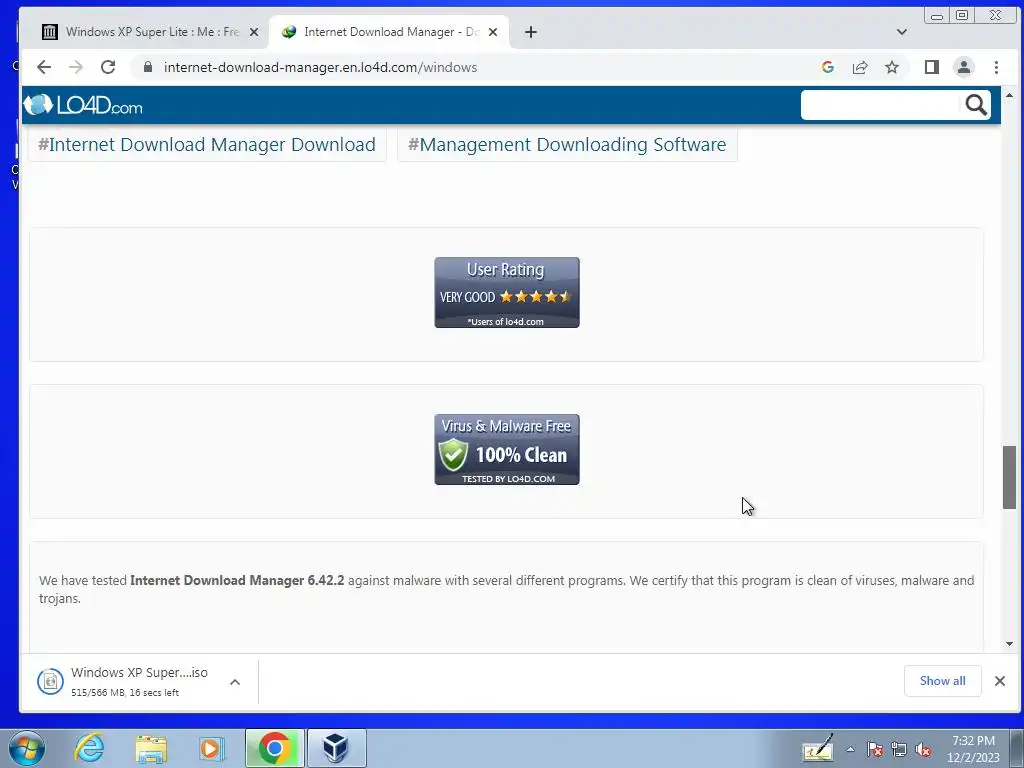Open #Management Downloading Software tag
This screenshot has width=1024, height=768.
coord(567,144)
